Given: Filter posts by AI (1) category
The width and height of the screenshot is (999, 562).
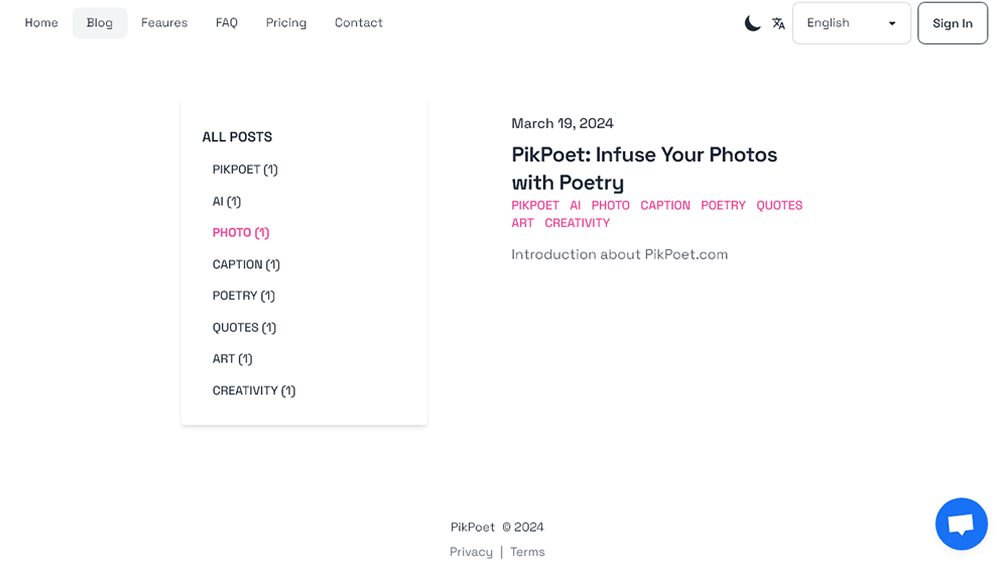Looking at the screenshot, I should tap(227, 201).
